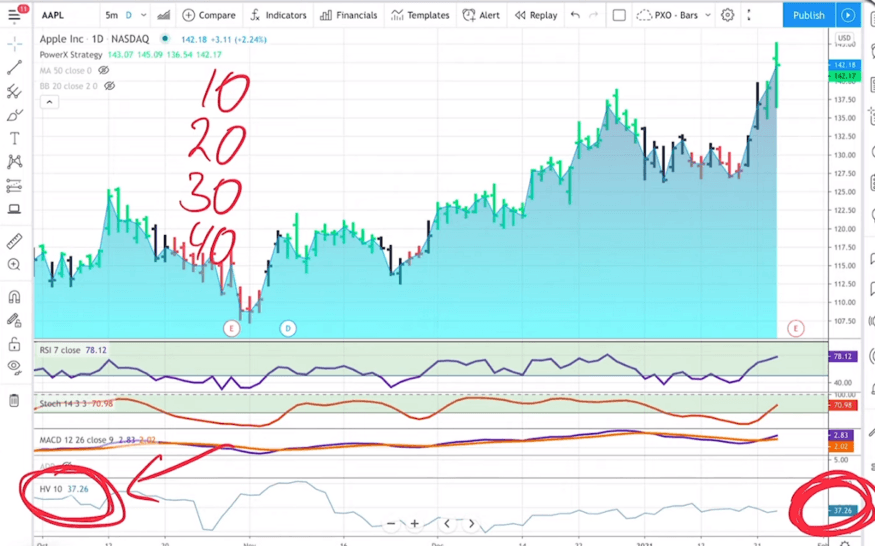
Task: Click the PowerX Strategy legend label
Action: click(71, 55)
